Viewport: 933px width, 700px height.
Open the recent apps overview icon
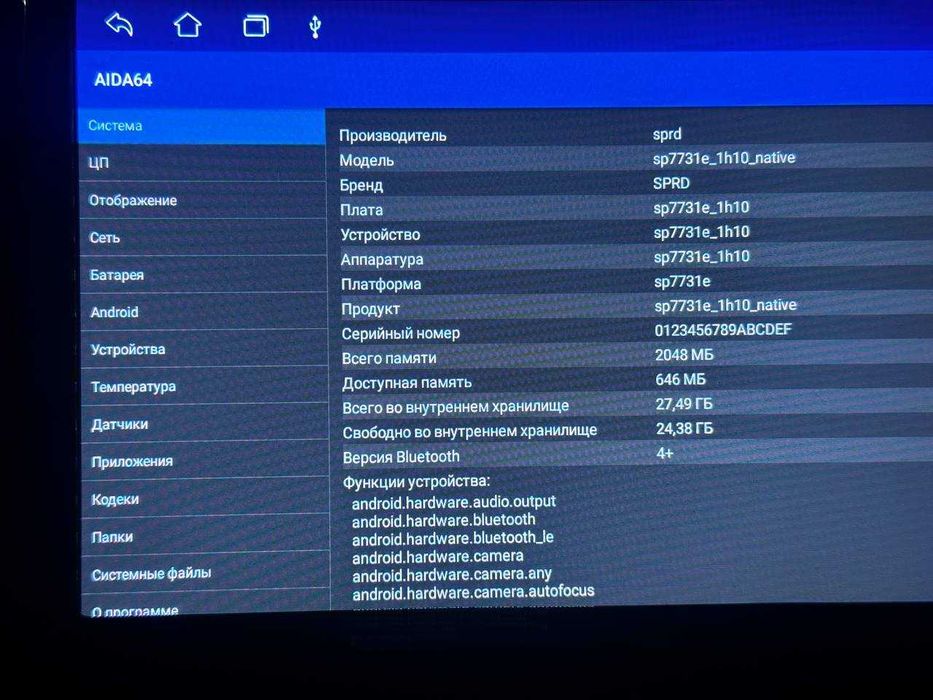(256, 26)
